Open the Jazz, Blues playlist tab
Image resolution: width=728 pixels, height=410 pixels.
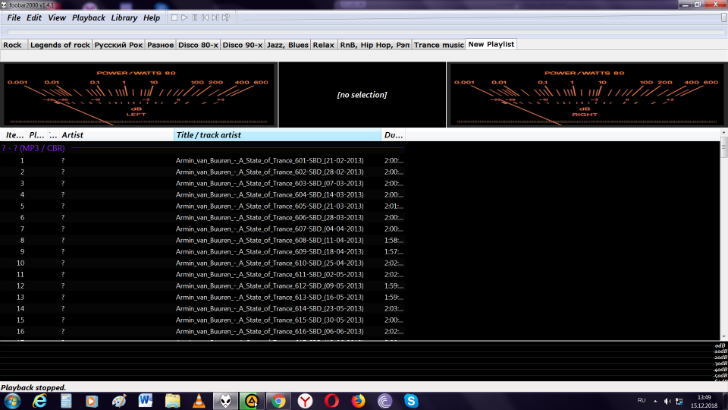coord(287,45)
